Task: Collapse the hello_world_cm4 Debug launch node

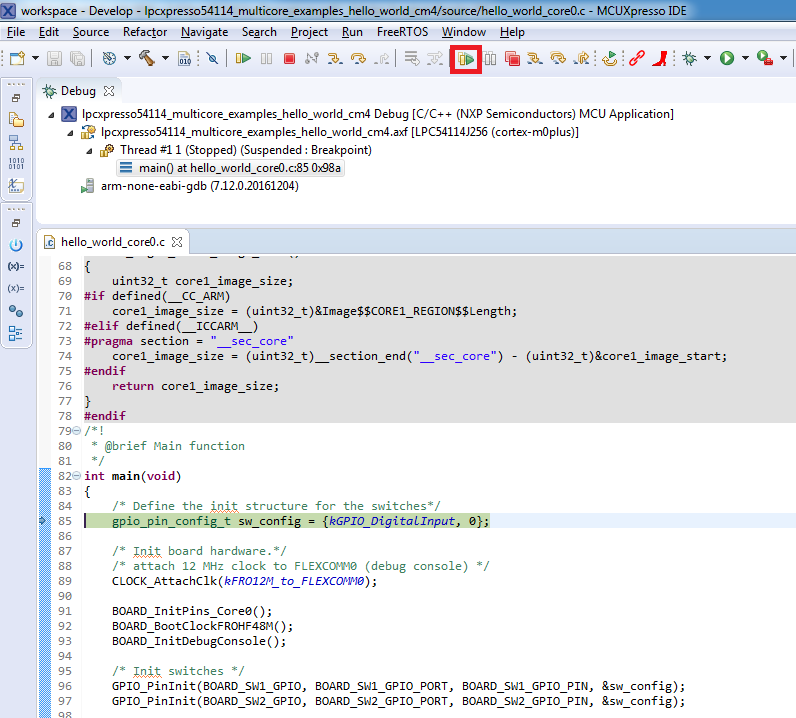Action: point(52,114)
